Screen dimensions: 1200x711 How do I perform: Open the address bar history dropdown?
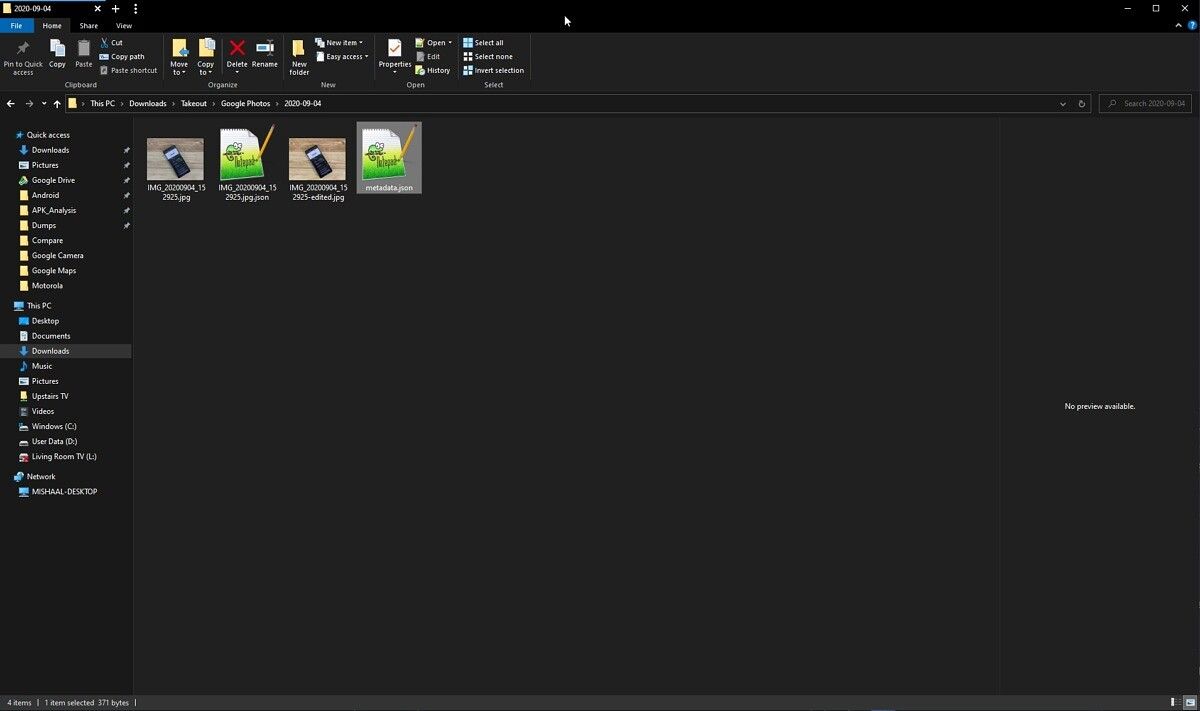(x=1063, y=103)
